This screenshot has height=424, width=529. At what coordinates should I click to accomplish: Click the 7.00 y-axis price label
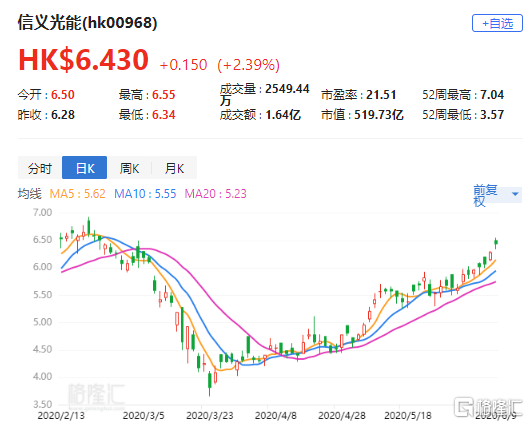42,213
